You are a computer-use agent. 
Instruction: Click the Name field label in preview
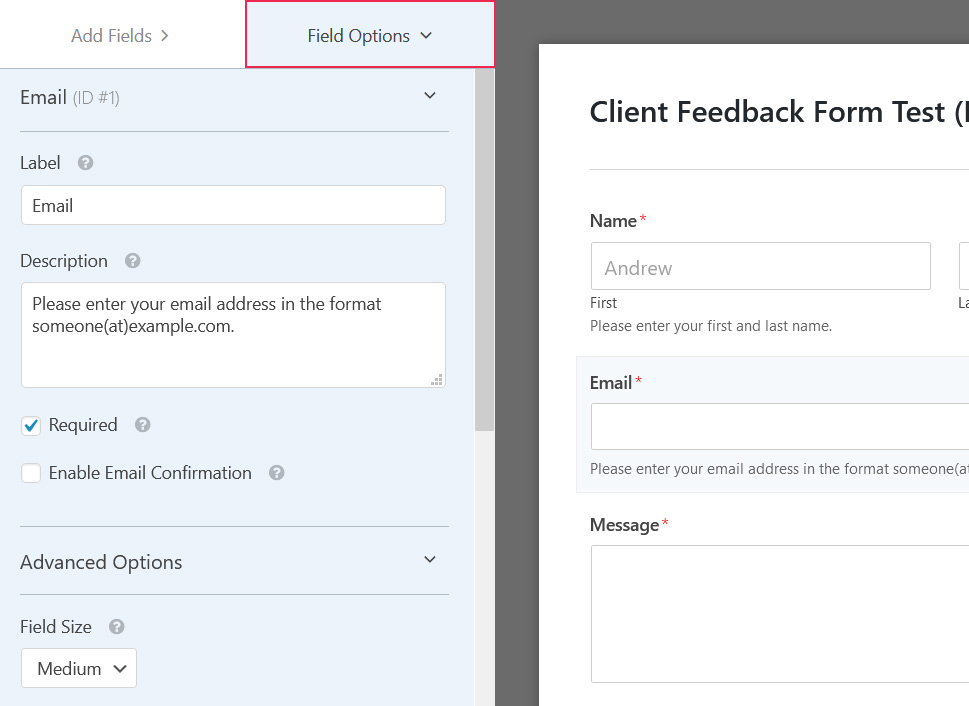[613, 221]
